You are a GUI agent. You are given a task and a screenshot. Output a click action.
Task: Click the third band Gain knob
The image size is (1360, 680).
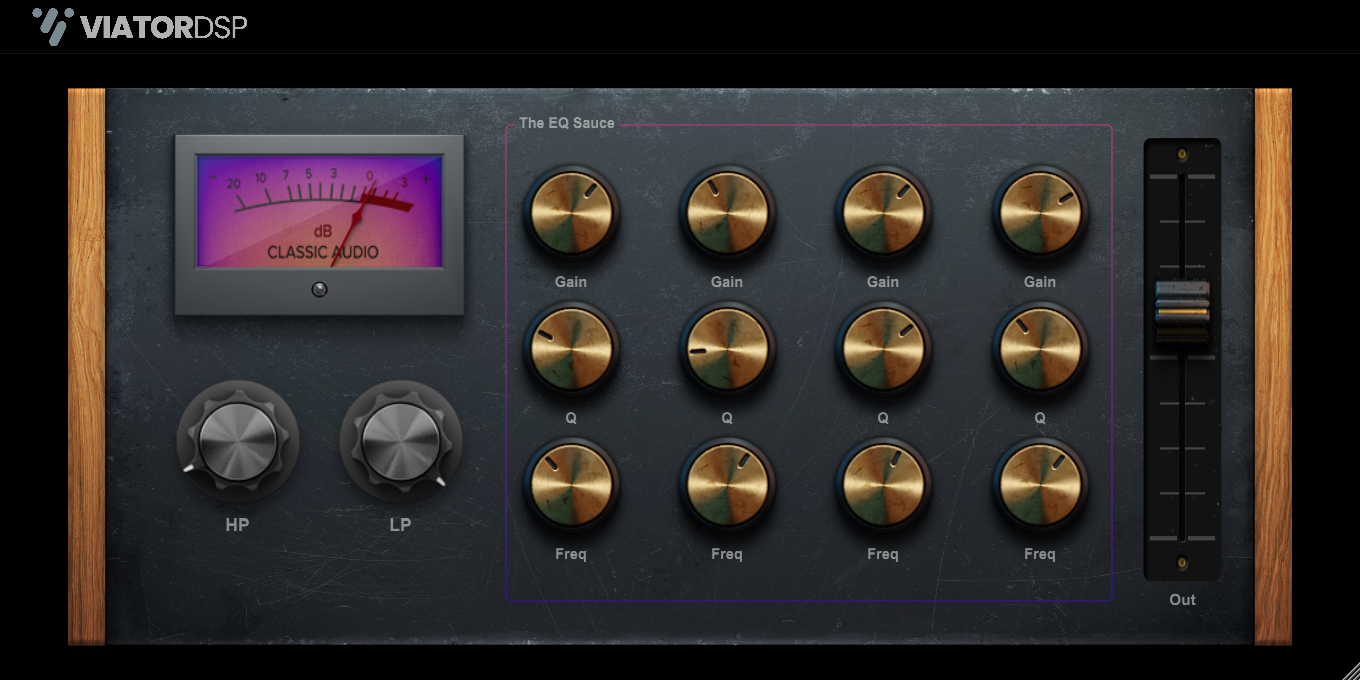883,213
